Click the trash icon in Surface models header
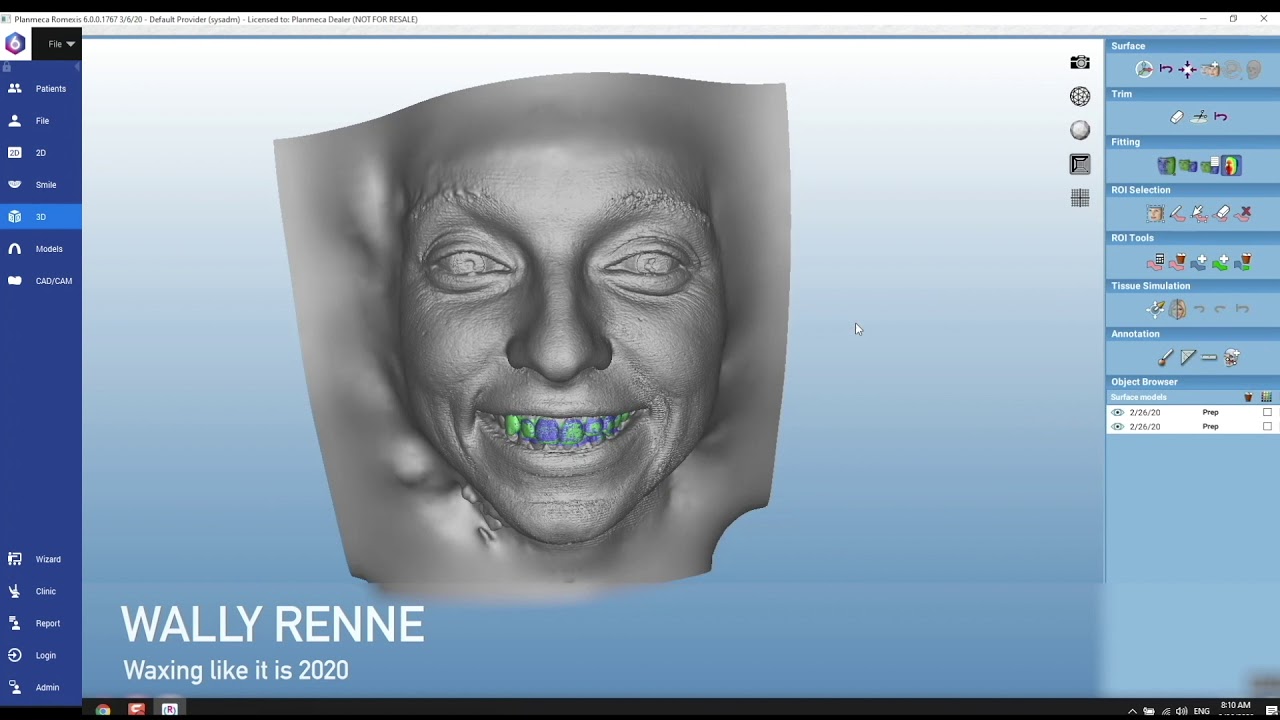This screenshot has width=1280, height=720. (x=1248, y=397)
